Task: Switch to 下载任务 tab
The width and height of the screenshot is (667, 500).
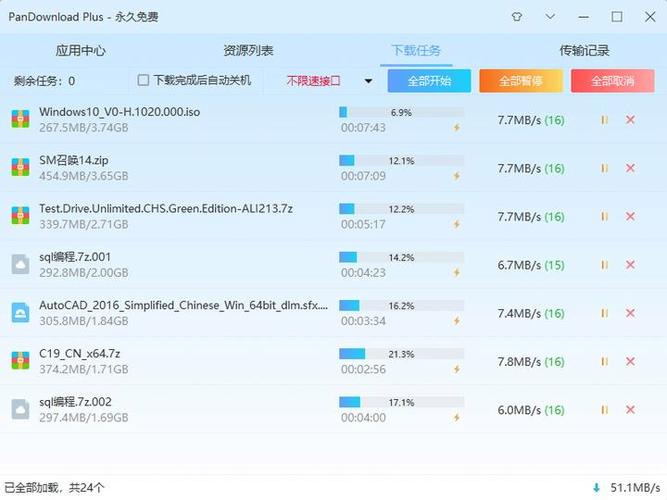Action: [x=416, y=51]
